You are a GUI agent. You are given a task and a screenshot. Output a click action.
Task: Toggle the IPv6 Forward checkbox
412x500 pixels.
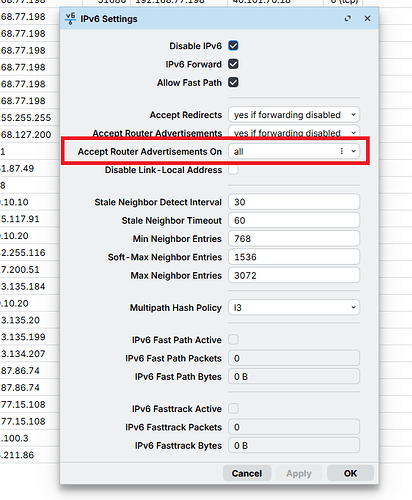[233, 64]
